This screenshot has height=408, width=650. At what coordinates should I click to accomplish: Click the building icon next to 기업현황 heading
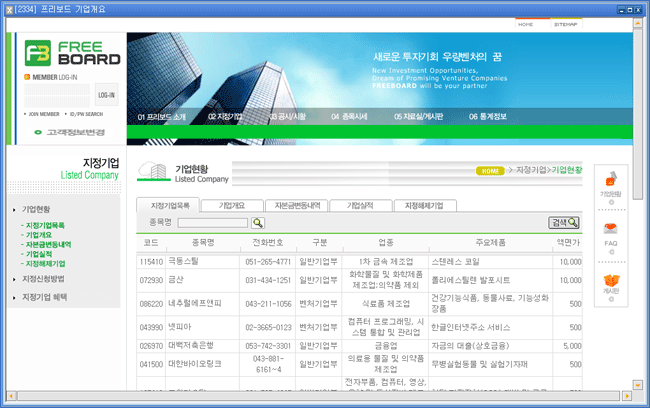[x=152, y=172]
